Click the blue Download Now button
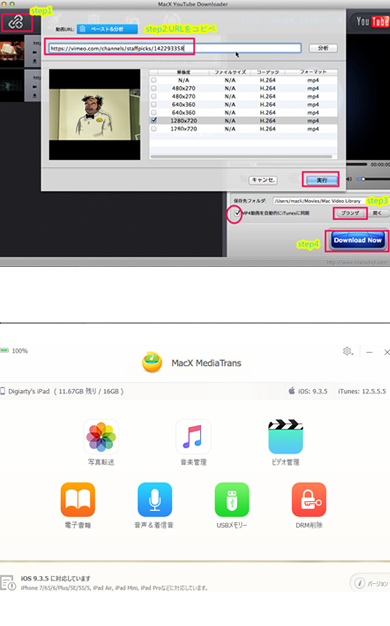 358,240
